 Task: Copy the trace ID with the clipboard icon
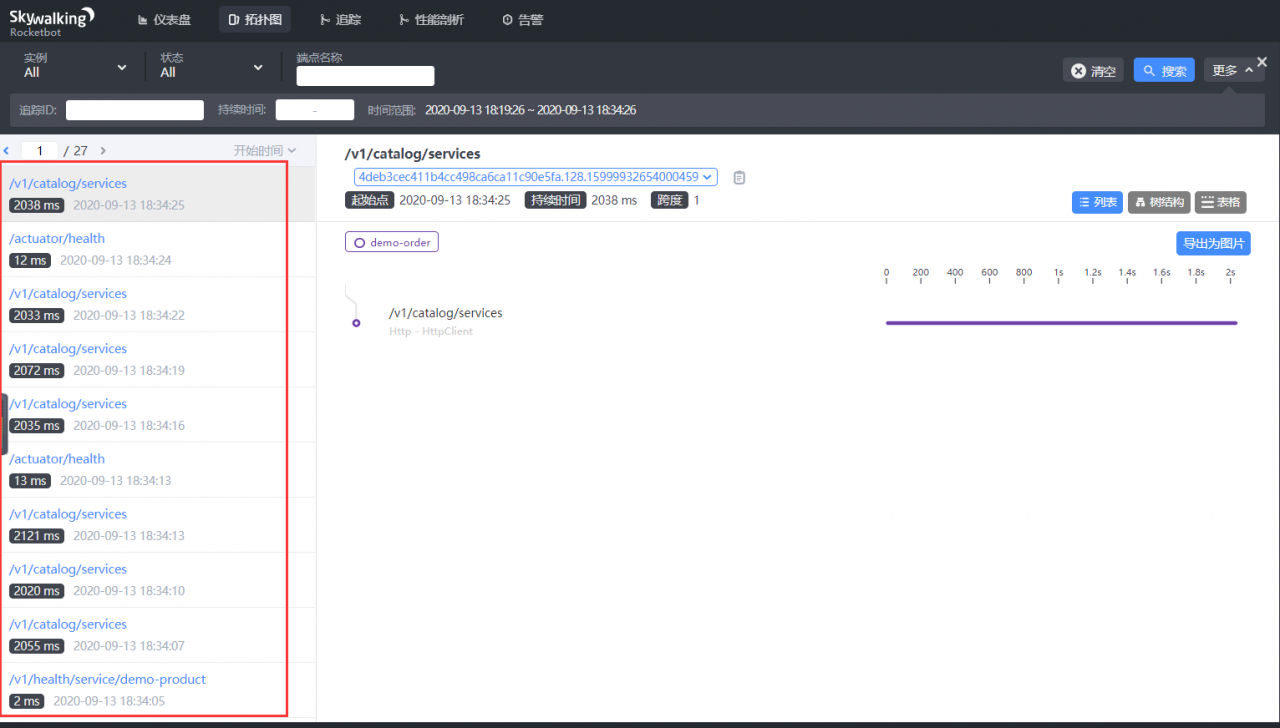tap(739, 177)
